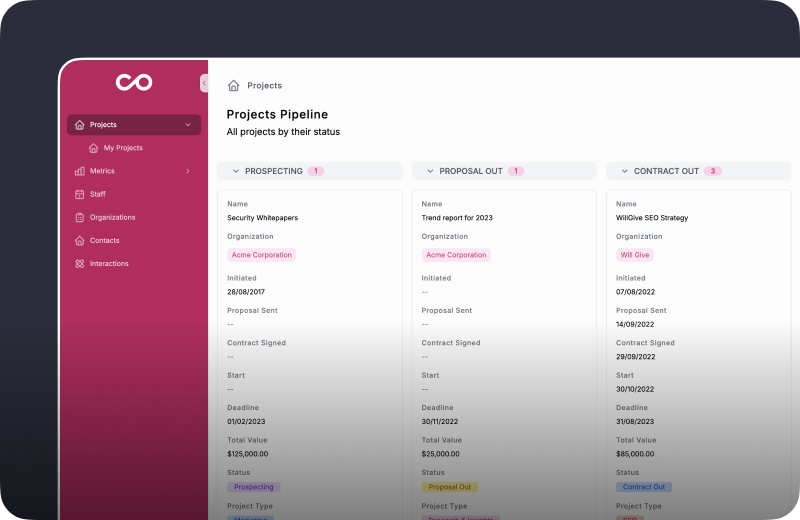Click the total value $25,000.00
This screenshot has width=800, height=520.
coord(440,454)
